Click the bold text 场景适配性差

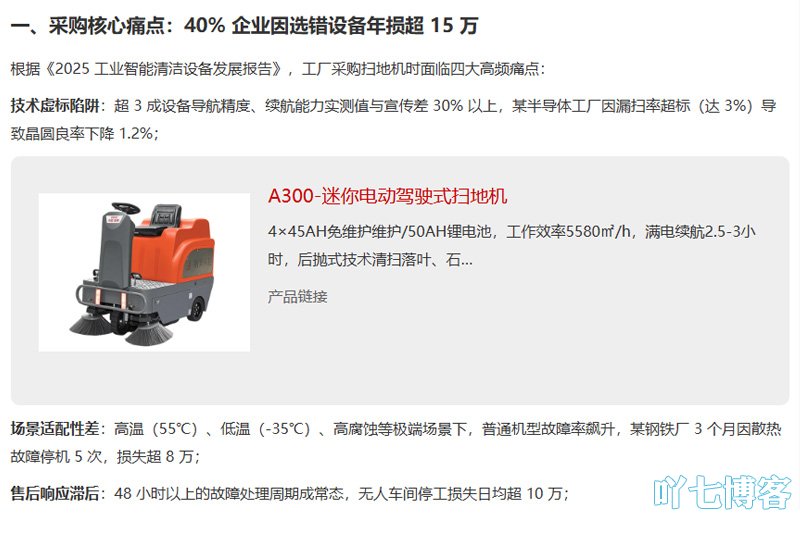click(x=55, y=428)
